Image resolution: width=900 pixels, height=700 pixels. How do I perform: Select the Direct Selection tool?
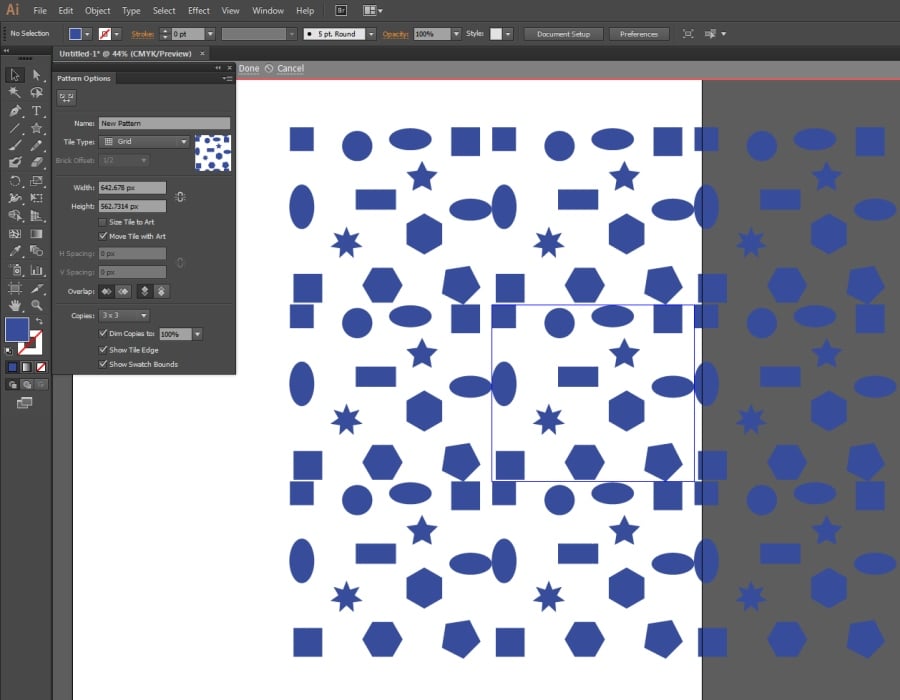coord(36,75)
